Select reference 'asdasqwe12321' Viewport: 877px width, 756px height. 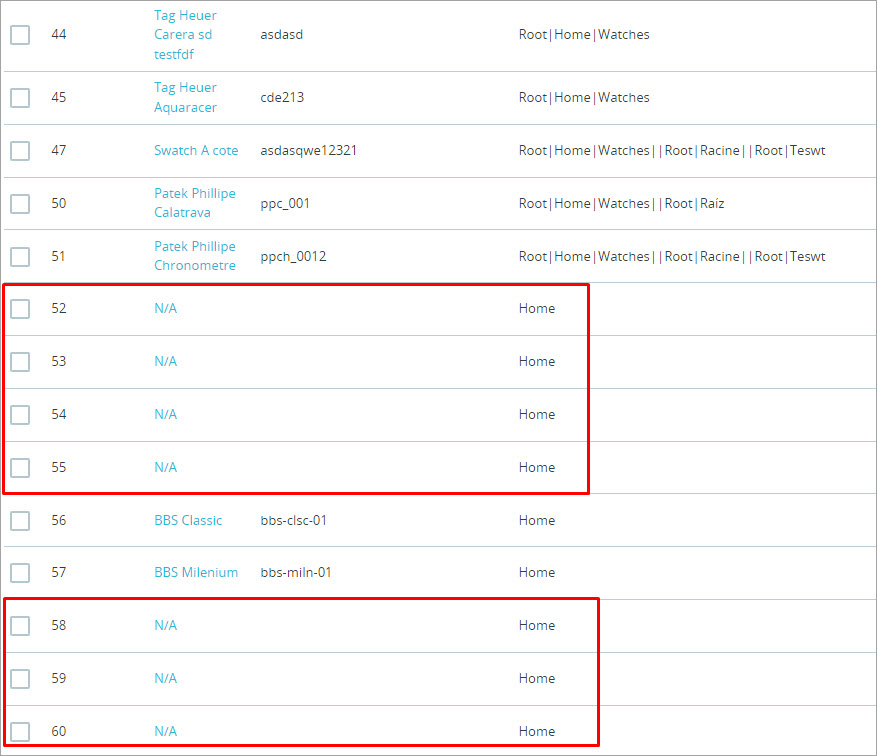(x=308, y=150)
